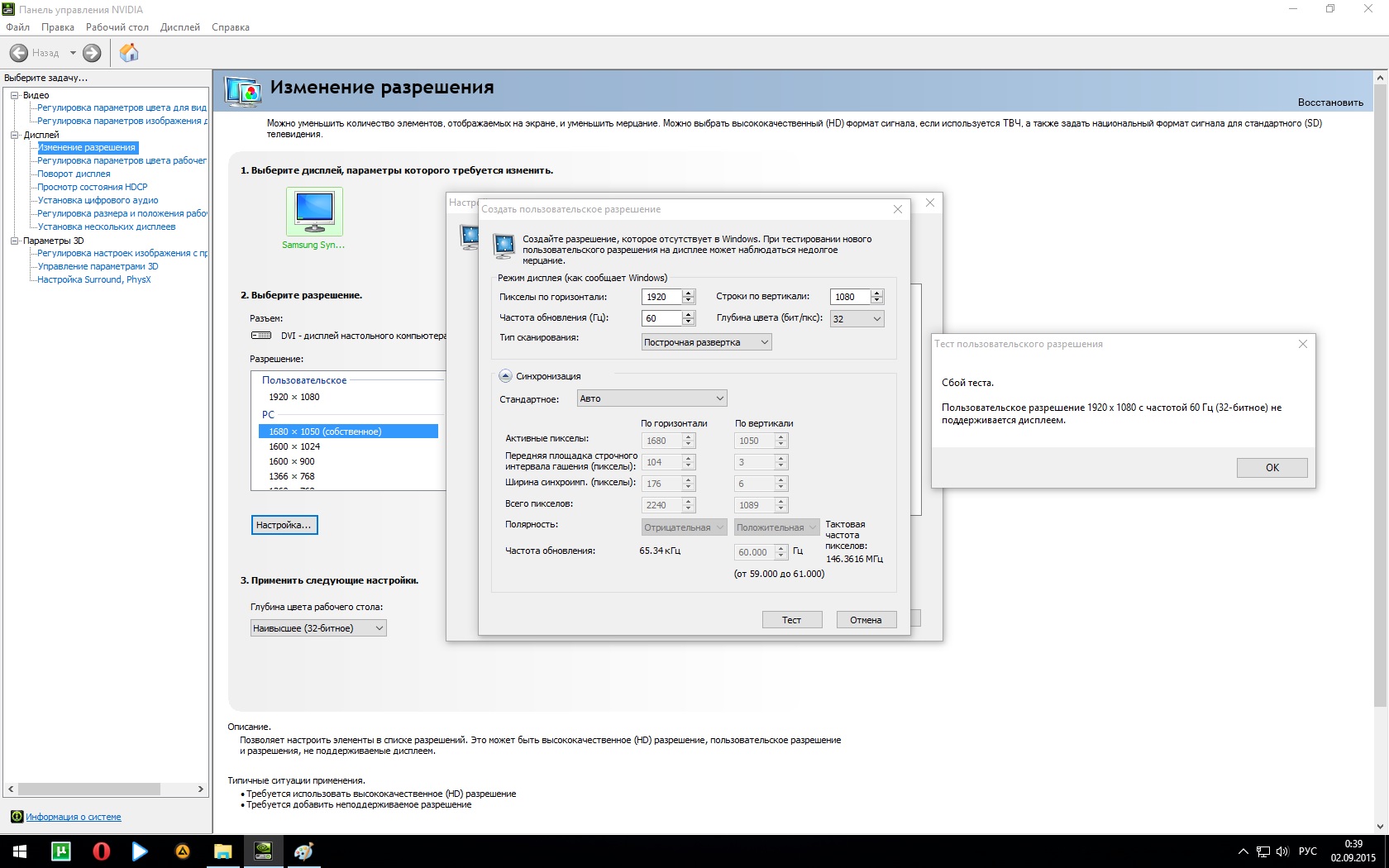Click the Windows Start button
The height and width of the screenshot is (868, 1389).
pyautogui.click(x=20, y=851)
